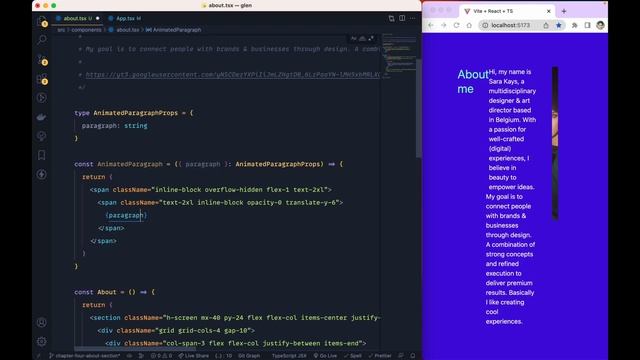Open the Extensions view
Image resolution: width=640 pixels, height=360 pixels.
(42, 79)
